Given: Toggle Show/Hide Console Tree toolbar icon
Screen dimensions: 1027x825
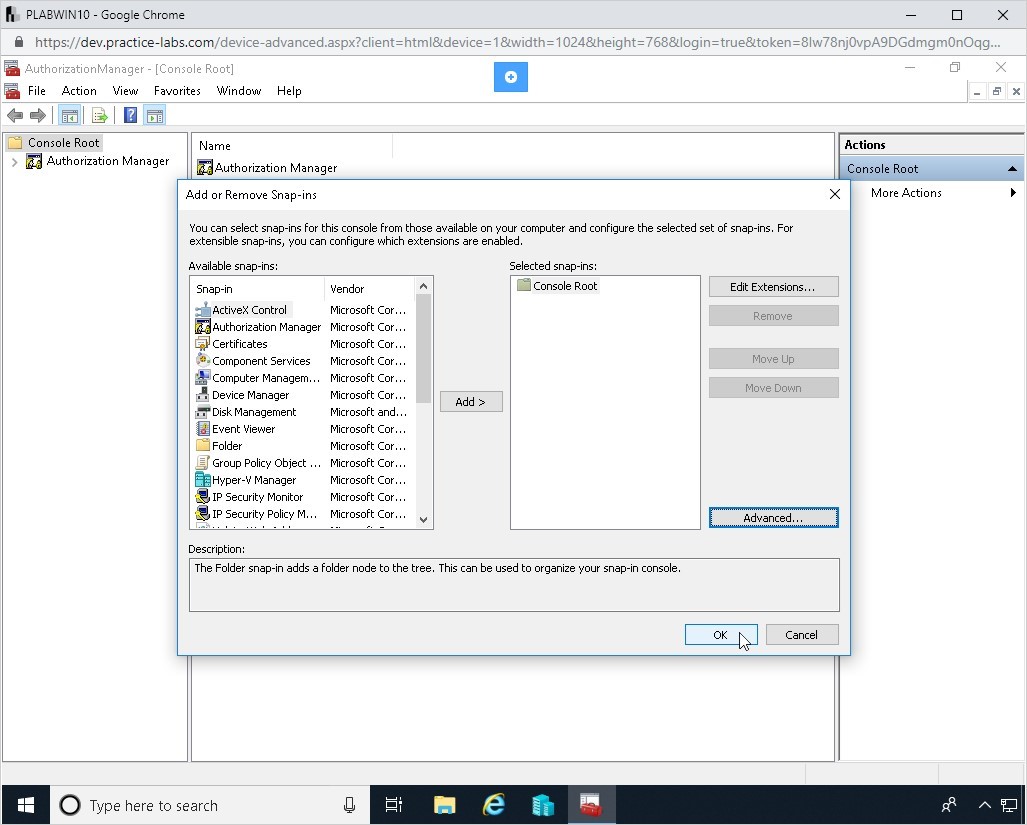Looking at the screenshot, I should (69, 116).
